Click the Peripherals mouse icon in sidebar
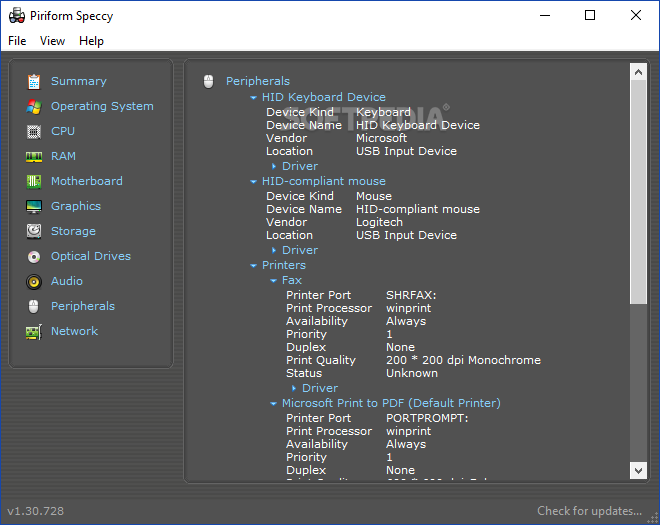 pos(34,306)
